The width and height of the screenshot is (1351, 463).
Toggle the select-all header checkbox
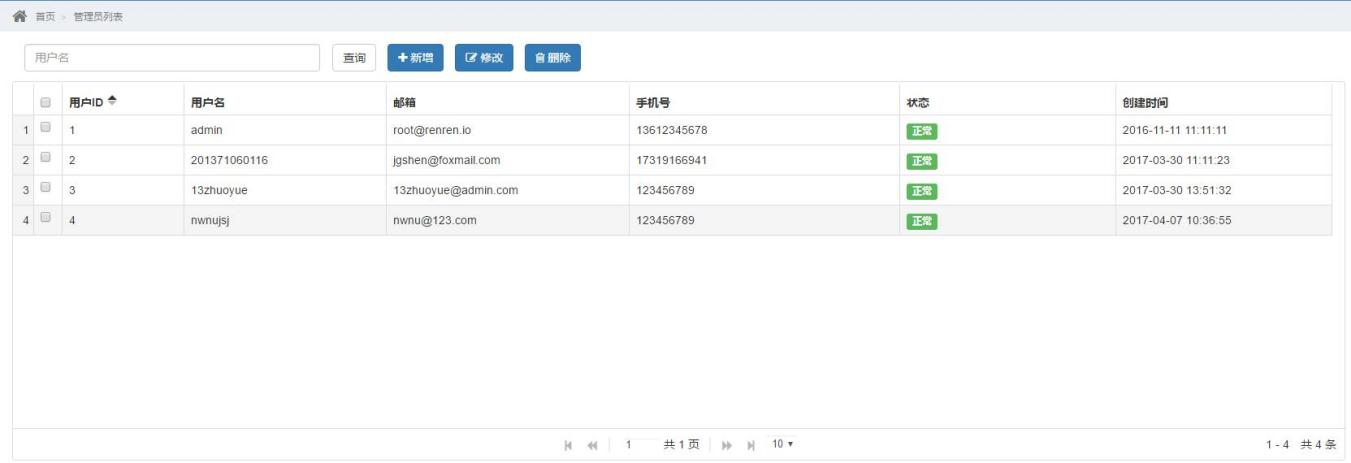pos(45,102)
